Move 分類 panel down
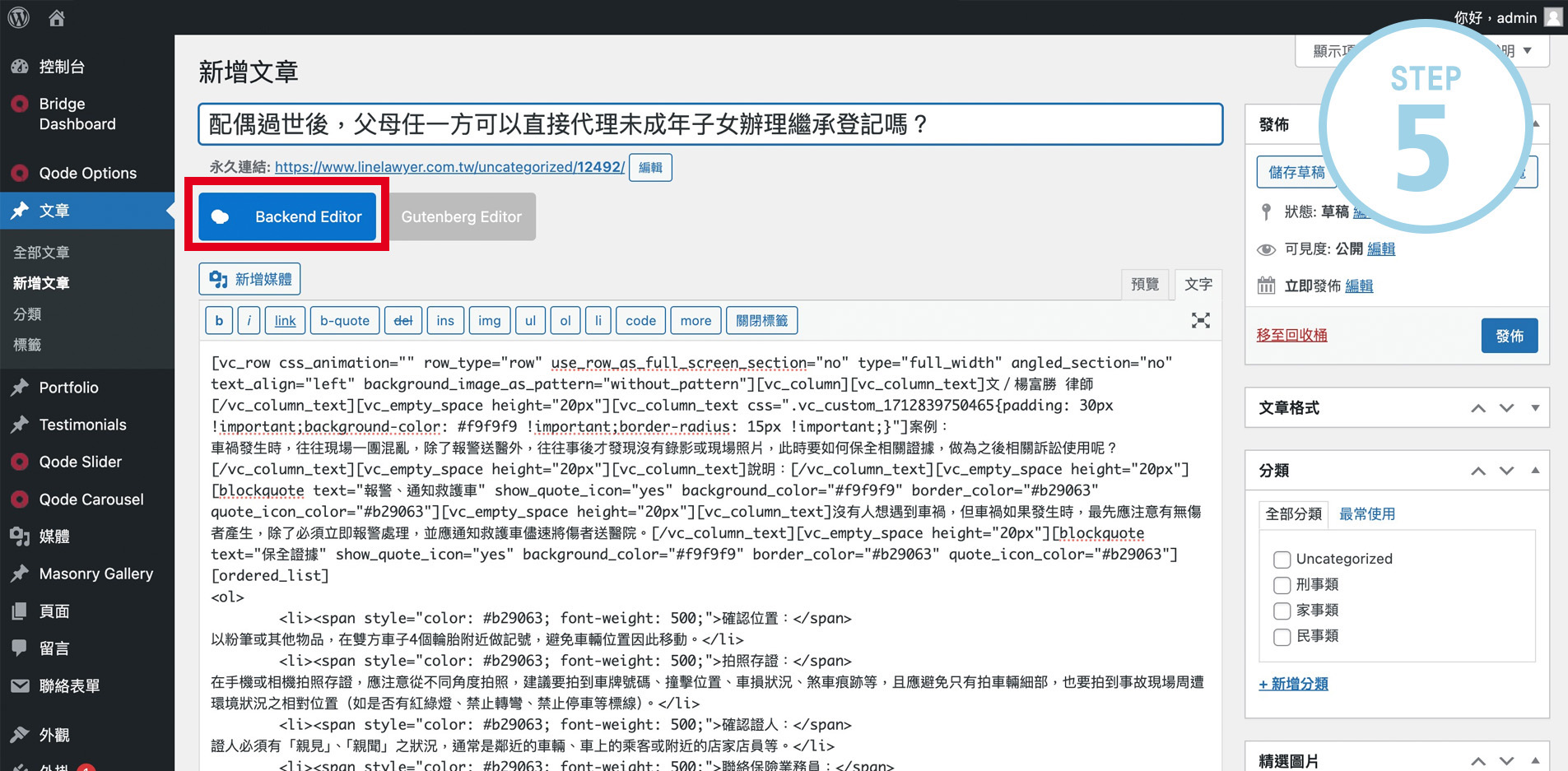The width and height of the screenshot is (1568, 771). point(1506,471)
